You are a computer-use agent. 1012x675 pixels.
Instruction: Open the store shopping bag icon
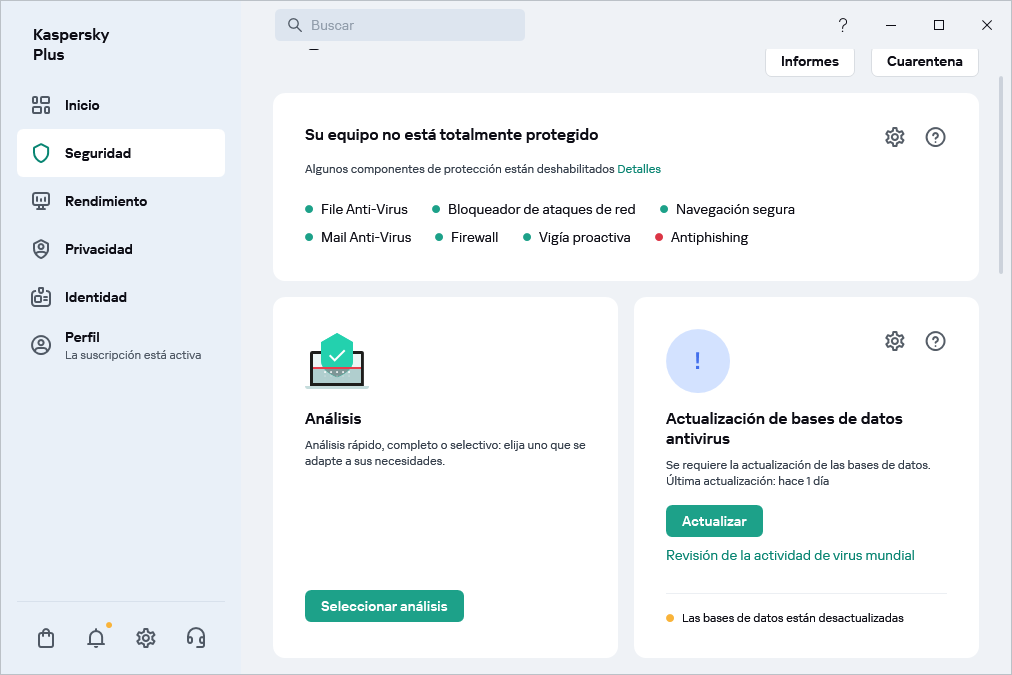point(46,638)
